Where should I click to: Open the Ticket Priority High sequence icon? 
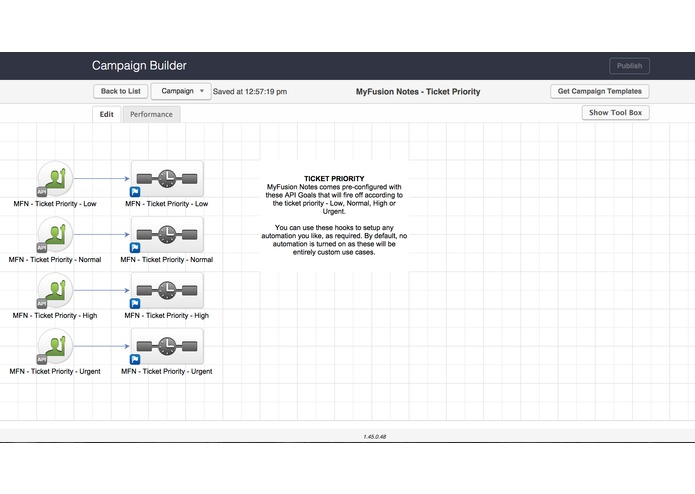click(167, 290)
